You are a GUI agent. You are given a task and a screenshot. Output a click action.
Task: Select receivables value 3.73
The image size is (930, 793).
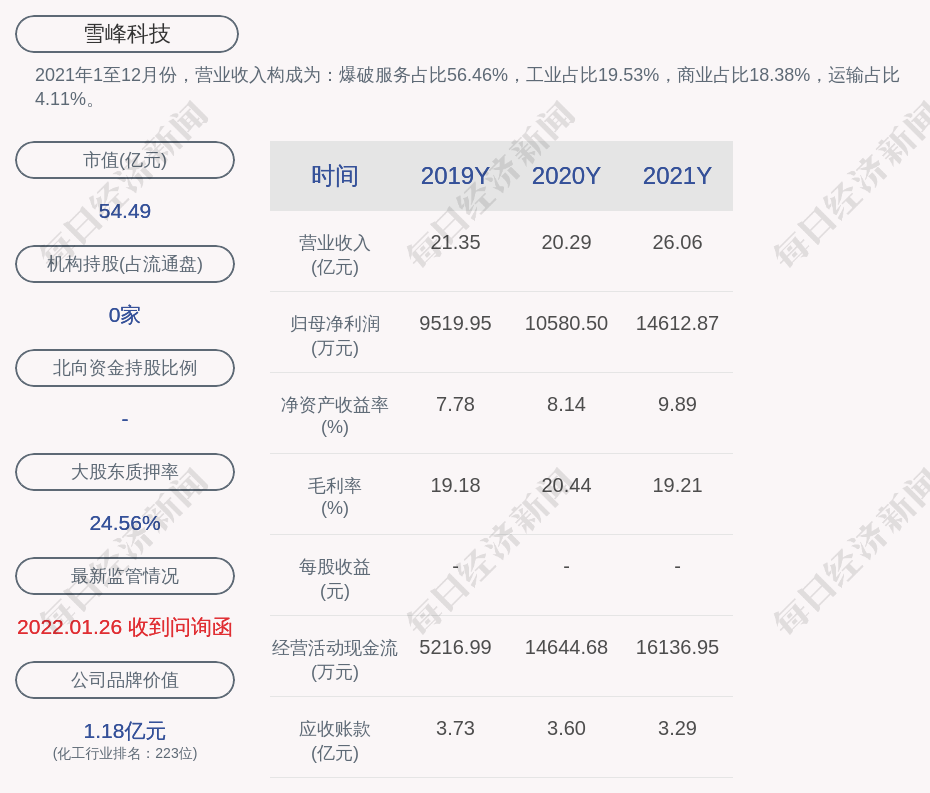(456, 728)
